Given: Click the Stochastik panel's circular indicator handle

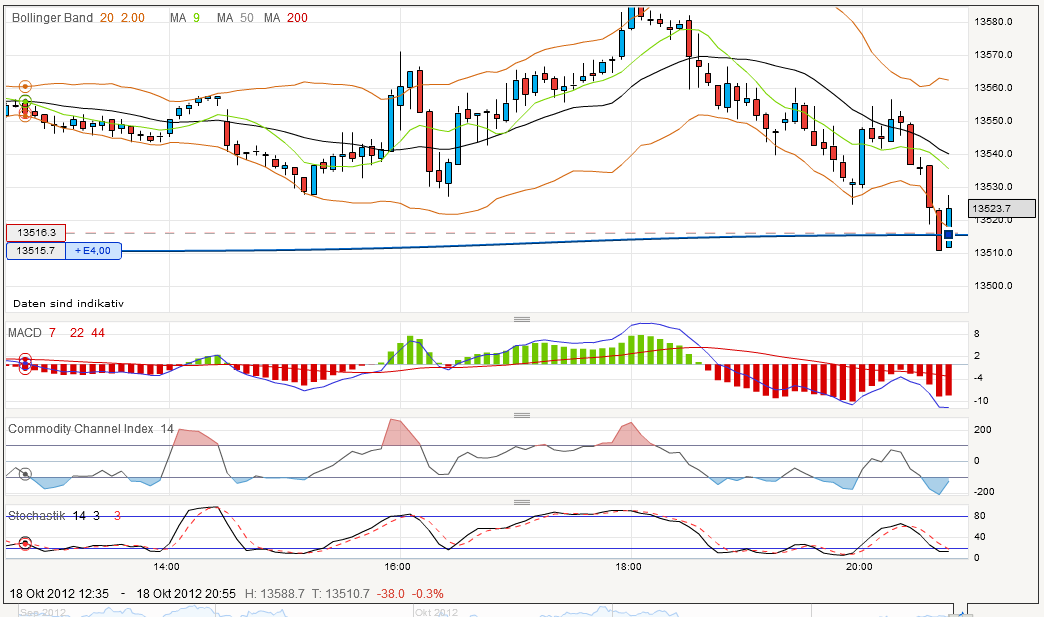Looking at the screenshot, I should pyautogui.click(x=25, y=543).
